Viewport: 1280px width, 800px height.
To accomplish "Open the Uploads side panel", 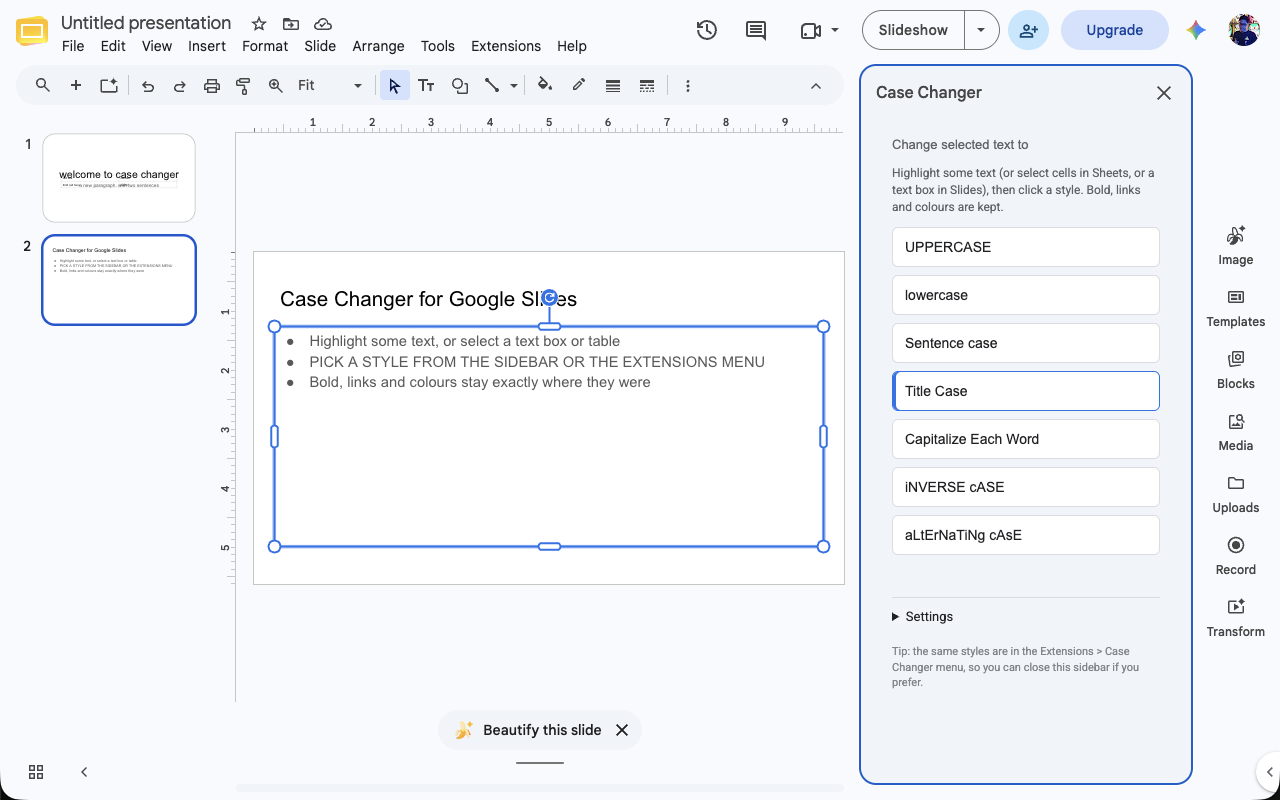I will tap(1236, 494).
